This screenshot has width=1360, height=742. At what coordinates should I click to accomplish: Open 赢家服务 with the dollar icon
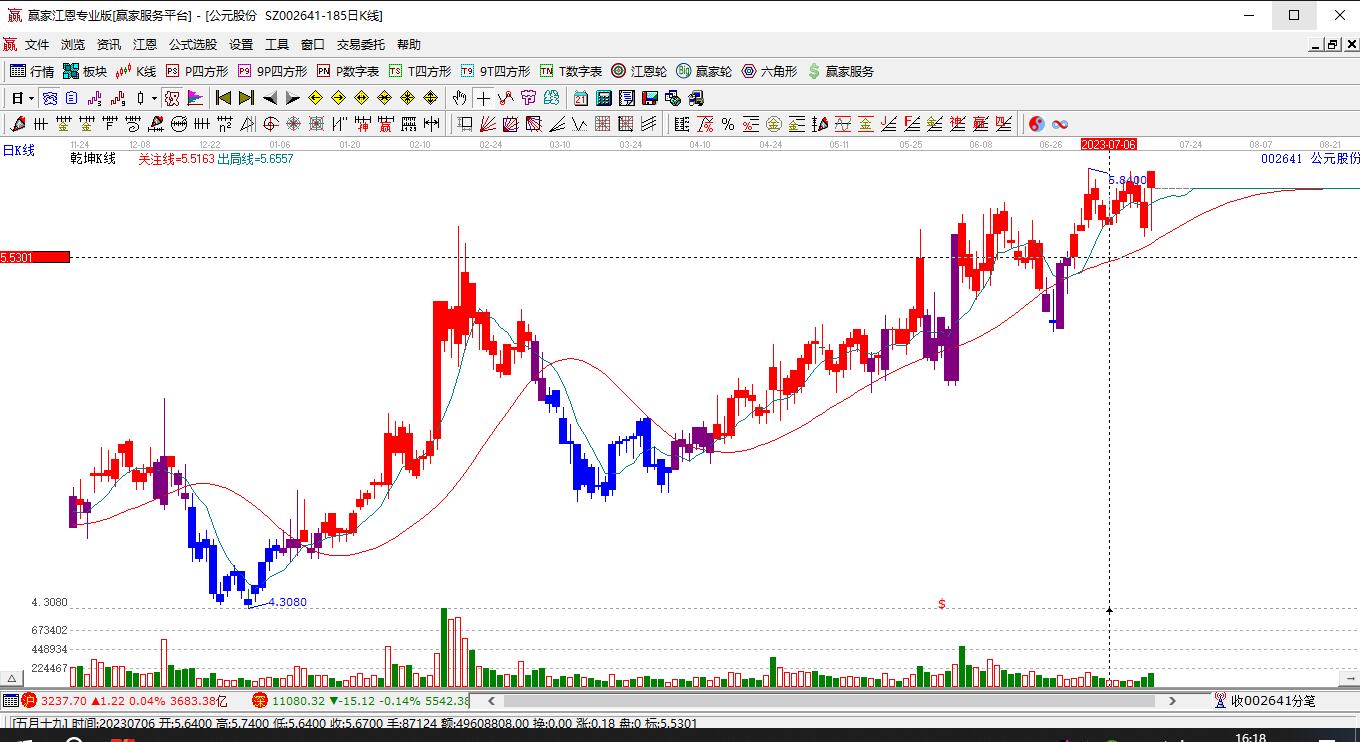click(x=840, y=71)
